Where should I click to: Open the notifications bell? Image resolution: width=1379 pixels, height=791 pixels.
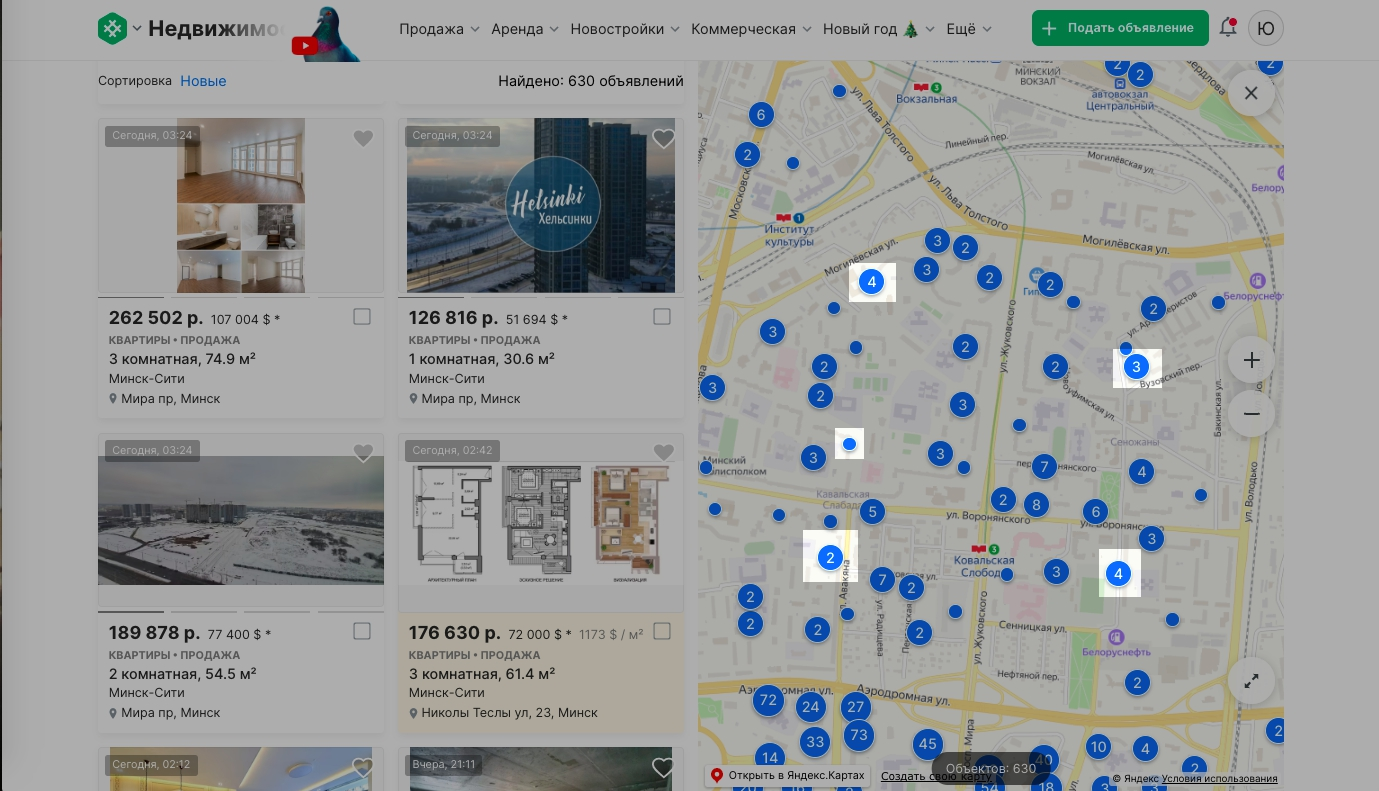pos(1229,28)
